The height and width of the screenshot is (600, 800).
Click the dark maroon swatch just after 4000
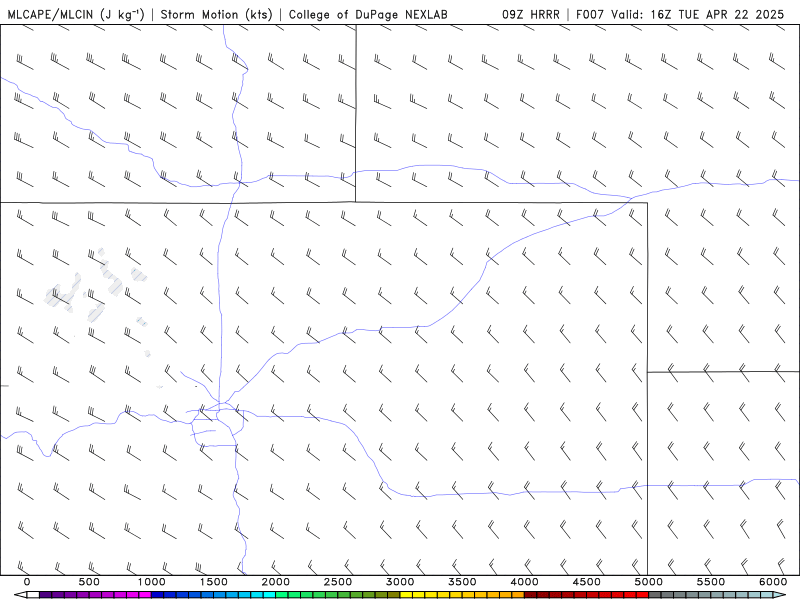point(531,595)
